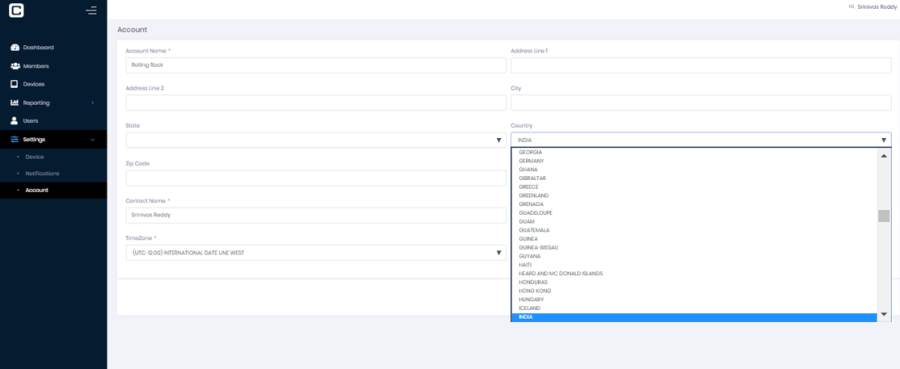Click the Users person icon
The image size is (900, 369).
click(x=15, y=121)
